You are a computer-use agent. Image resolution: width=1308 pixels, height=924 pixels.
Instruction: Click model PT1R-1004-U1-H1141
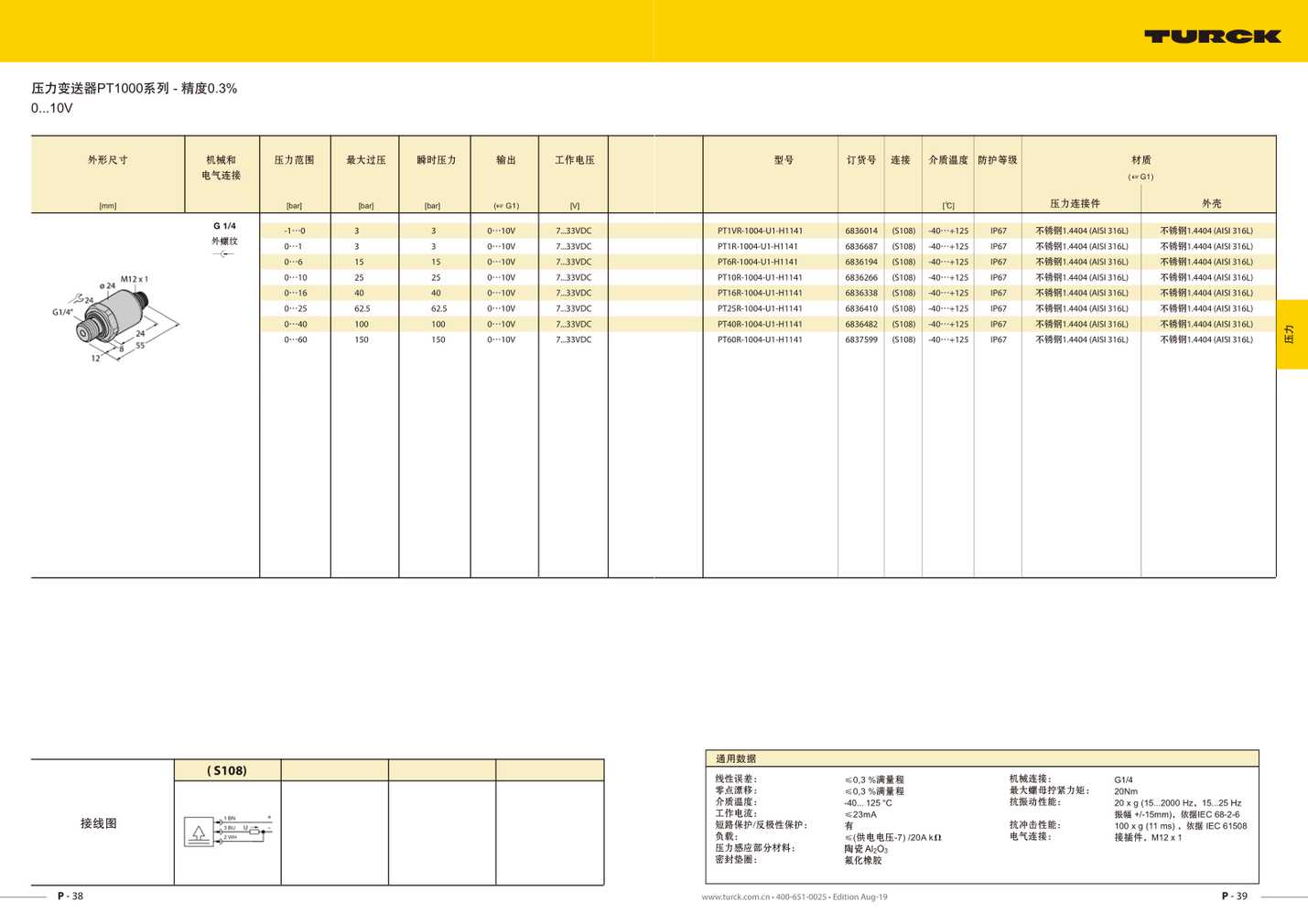tap(757, 246)
